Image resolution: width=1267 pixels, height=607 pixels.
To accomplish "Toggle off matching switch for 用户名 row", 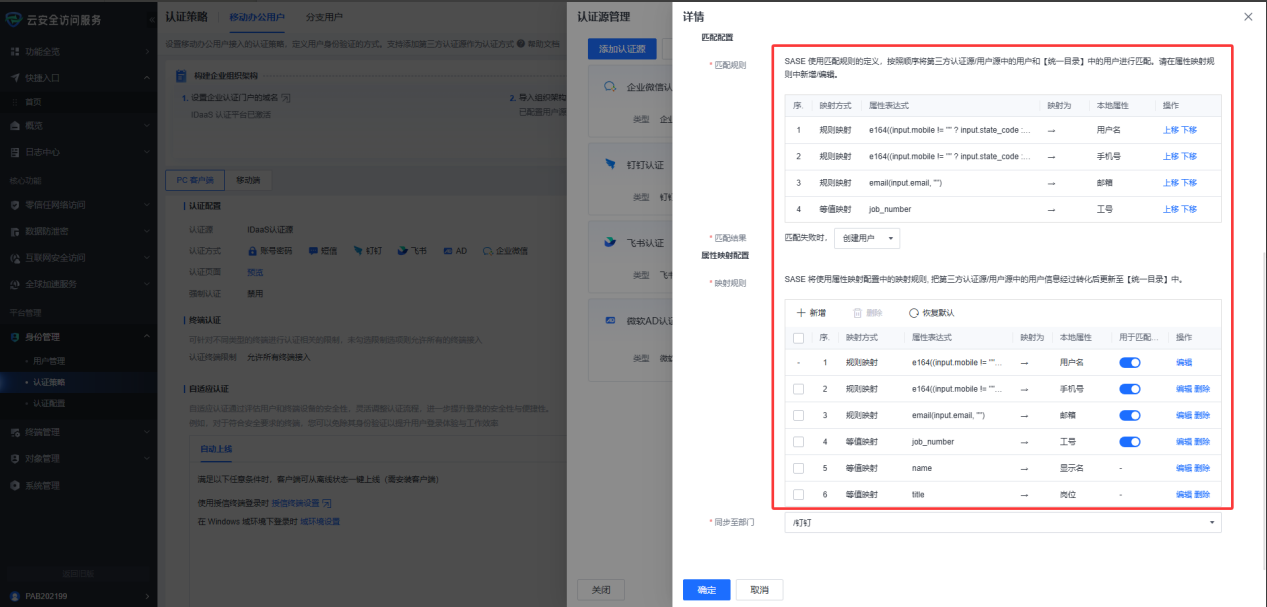I will (x=1129, y=363).
